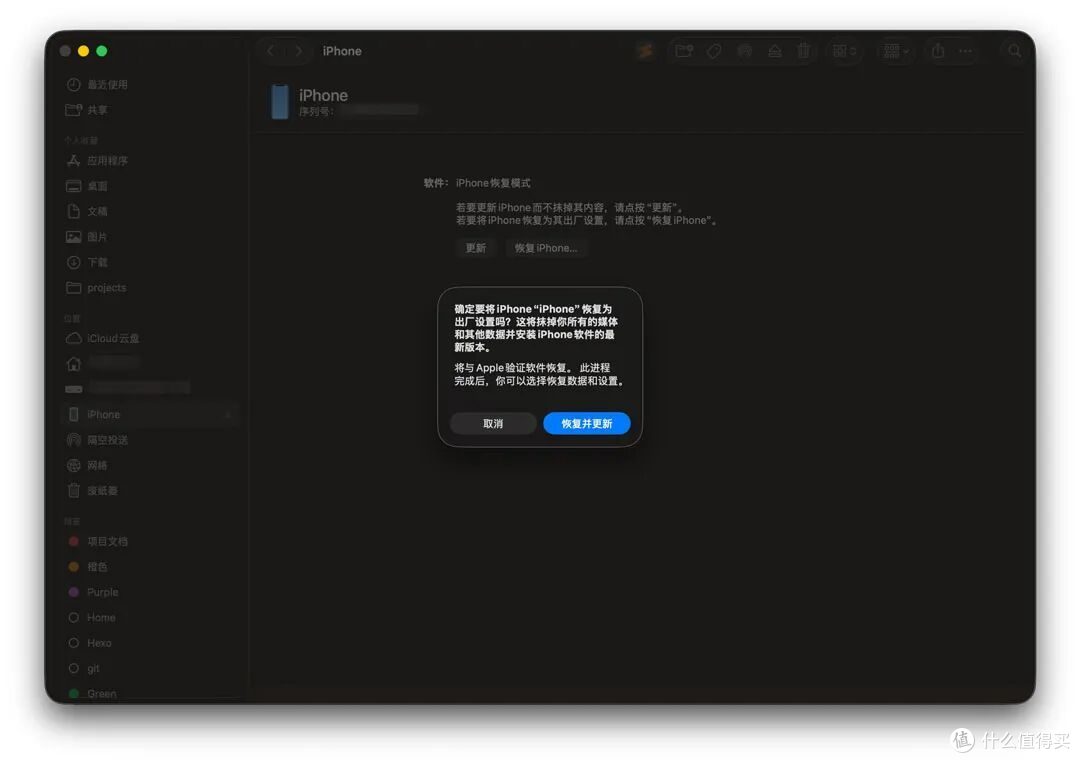The height and width of the screenshot is (763, 1080).
Task: Click the 恢复 iPhone... button
Action: coord(546,248)
